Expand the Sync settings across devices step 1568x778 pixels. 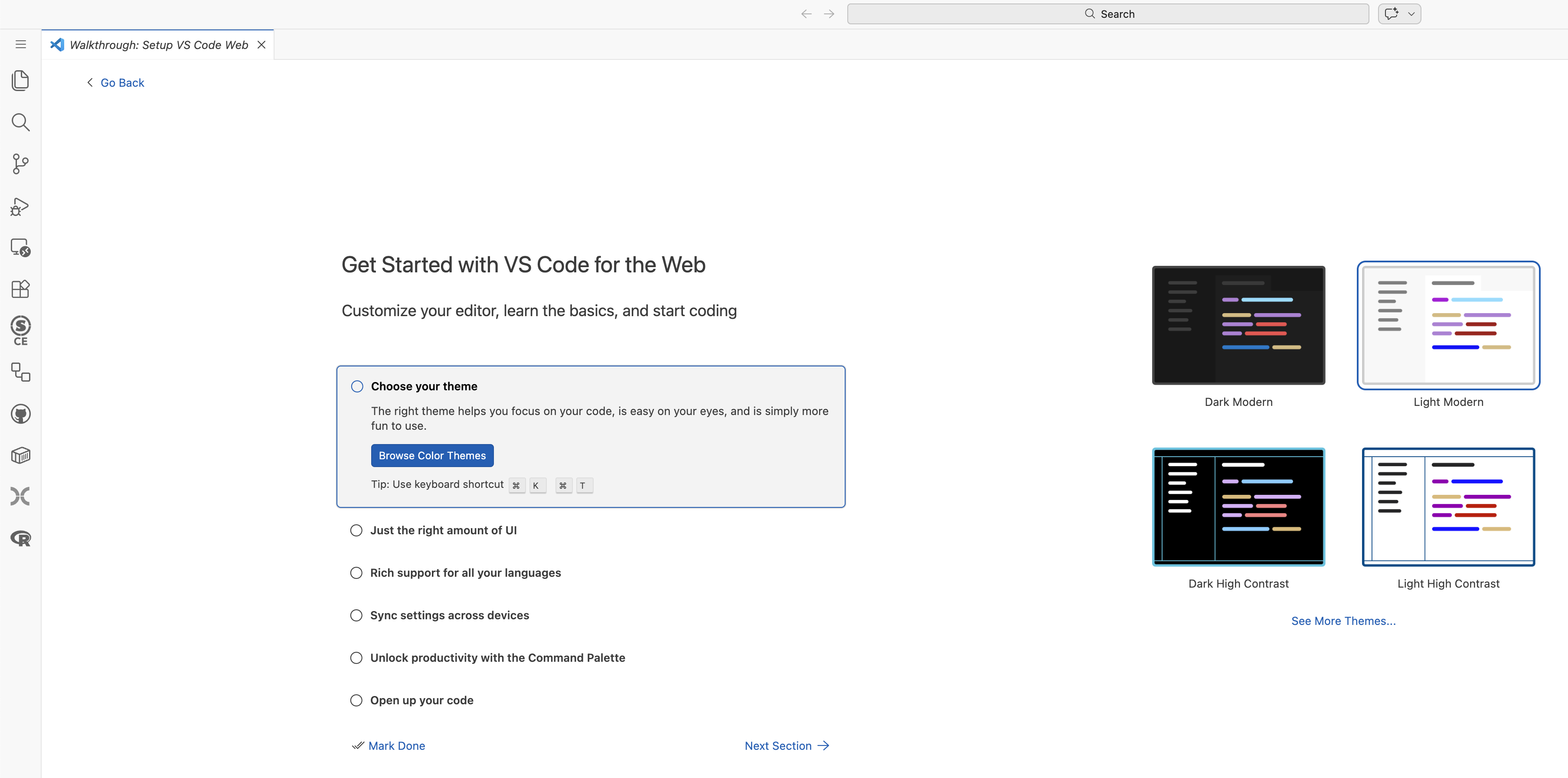(449, 615)
